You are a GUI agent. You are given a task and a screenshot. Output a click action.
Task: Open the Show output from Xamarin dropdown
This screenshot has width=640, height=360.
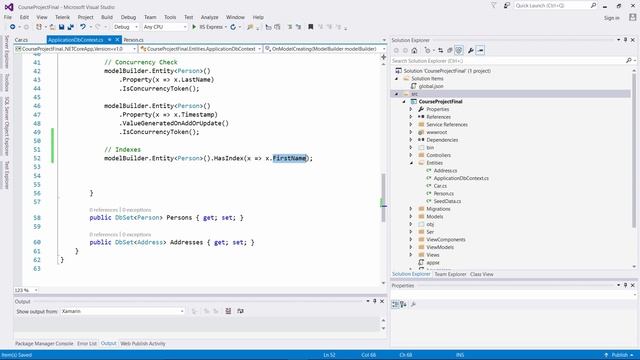click(x=122, y=311)
